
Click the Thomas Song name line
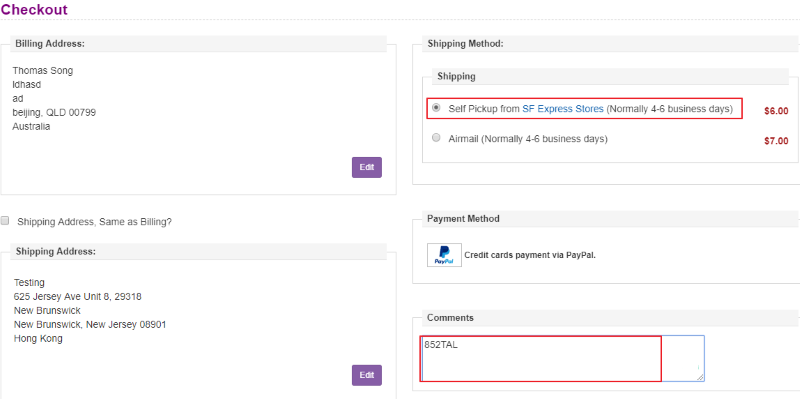pos(43,70)
